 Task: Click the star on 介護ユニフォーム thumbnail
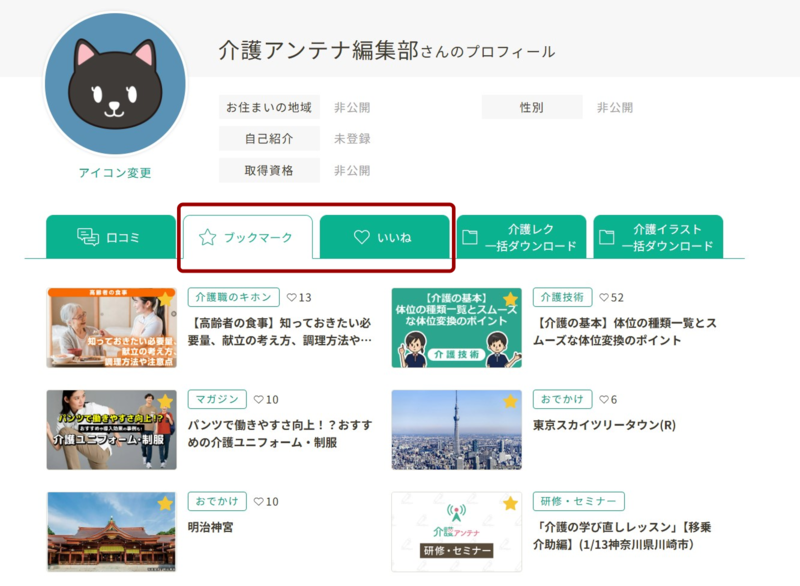coord(166,401)
